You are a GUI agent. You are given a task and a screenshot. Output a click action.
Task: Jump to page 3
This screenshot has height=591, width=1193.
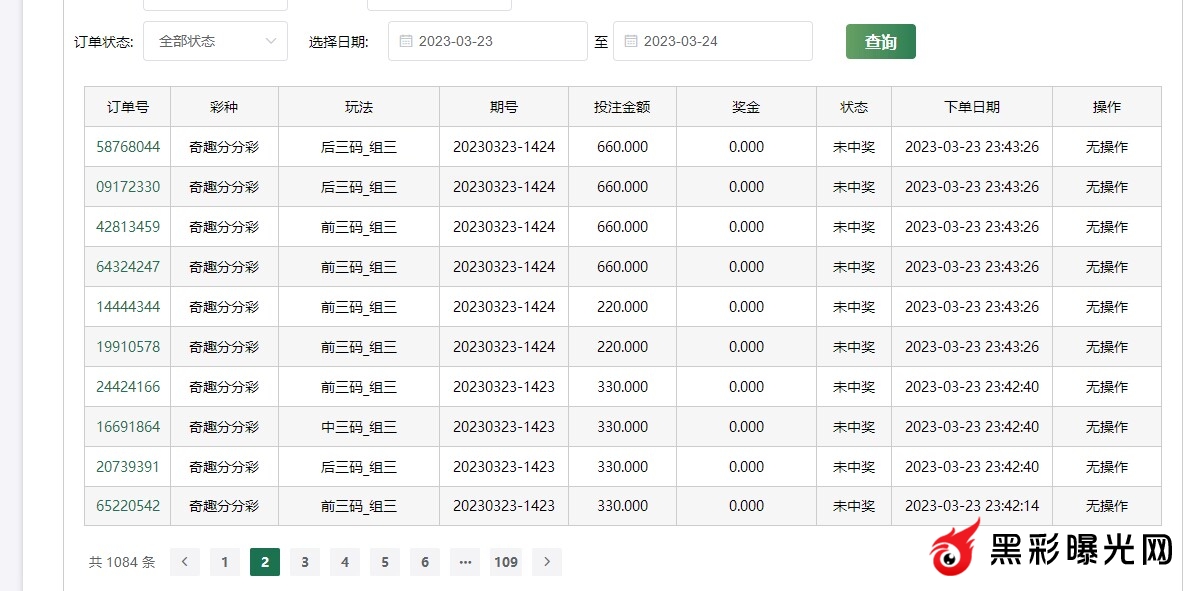(x=304, y=562)
